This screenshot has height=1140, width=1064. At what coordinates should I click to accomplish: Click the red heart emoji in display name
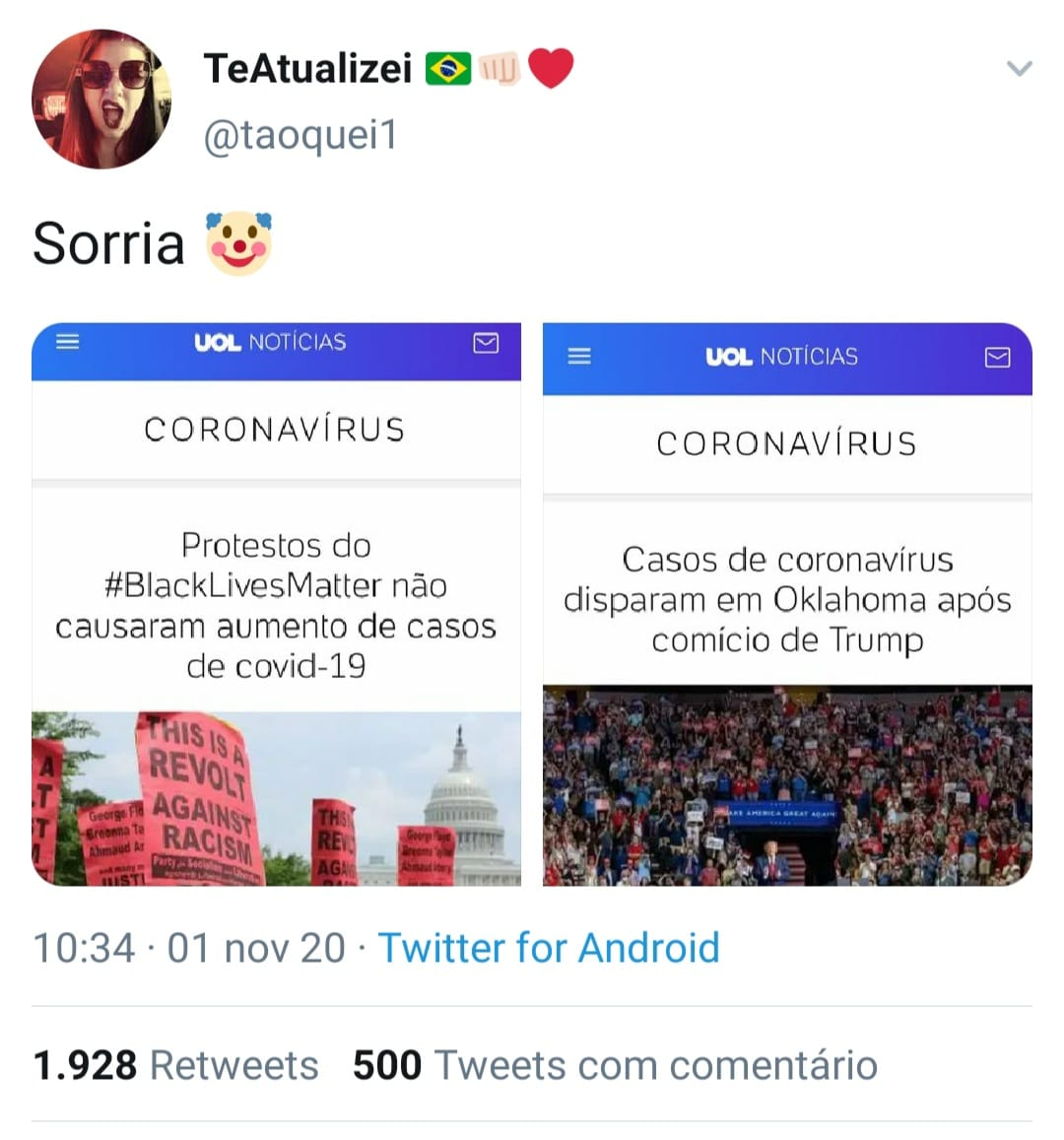pos(550,68)
